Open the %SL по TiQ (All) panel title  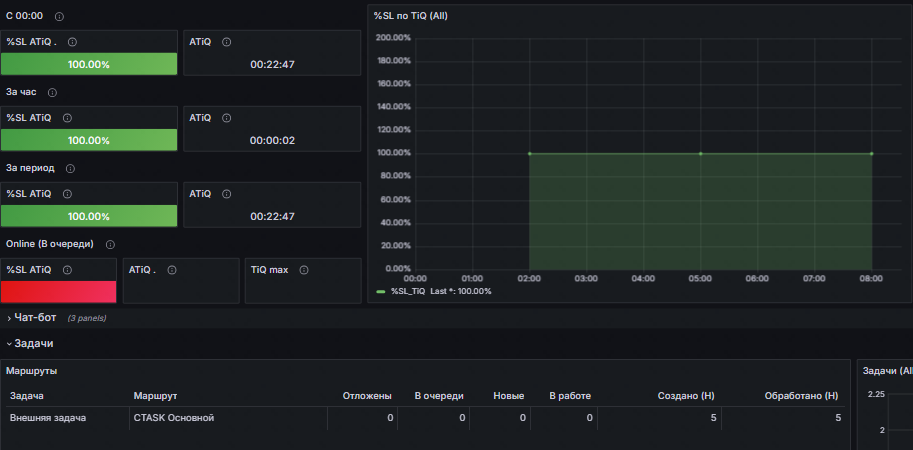[411, 16]
